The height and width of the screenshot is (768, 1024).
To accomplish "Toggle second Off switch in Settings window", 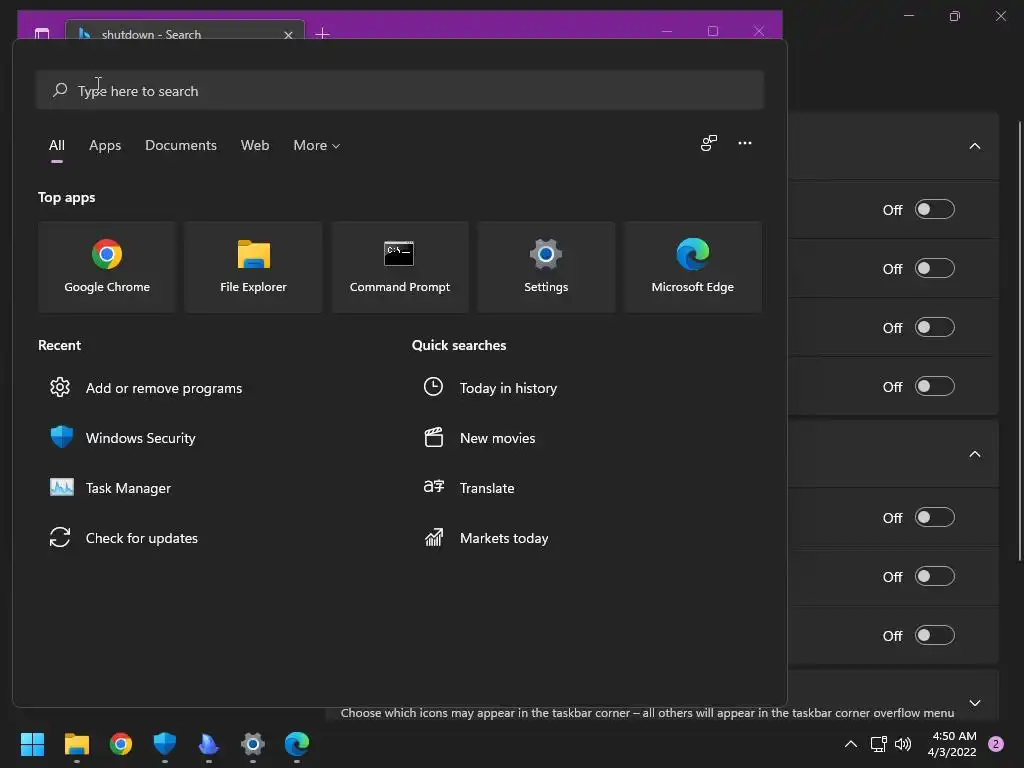I will [x=935, y=268].
